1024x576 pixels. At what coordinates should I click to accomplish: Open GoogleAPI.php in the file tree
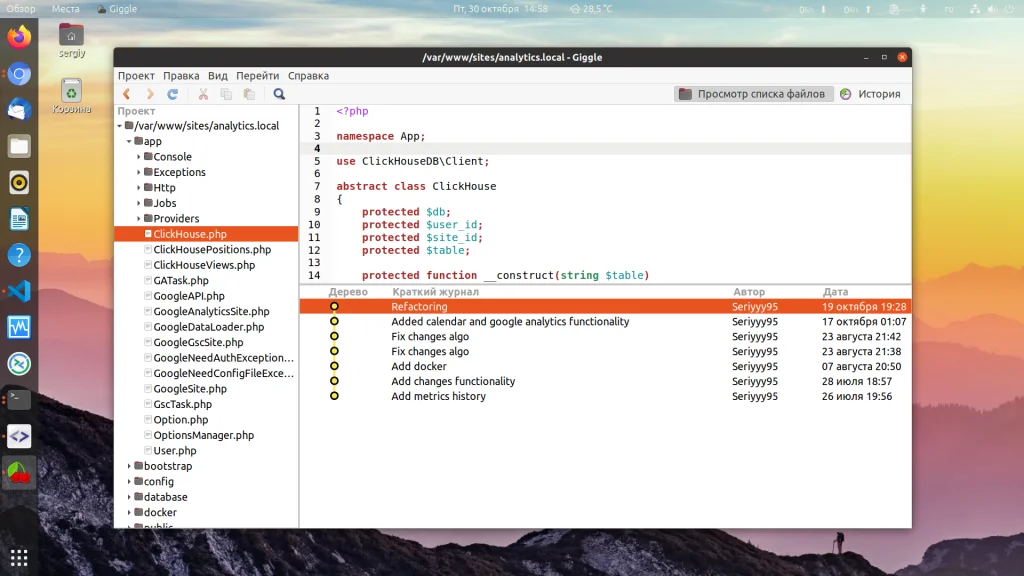[188, 296]
